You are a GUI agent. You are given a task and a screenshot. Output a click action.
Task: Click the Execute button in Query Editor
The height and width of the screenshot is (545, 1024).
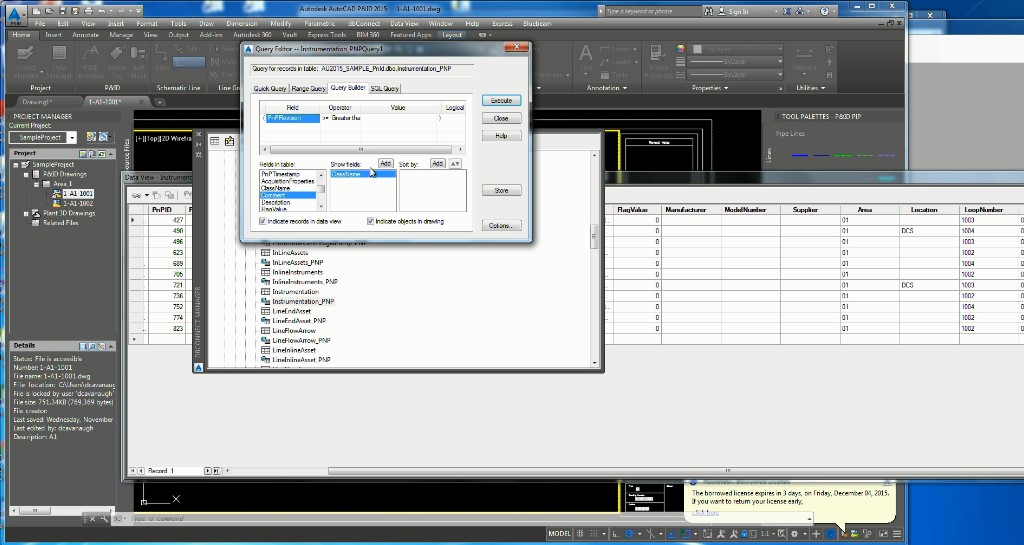point(502,101)
